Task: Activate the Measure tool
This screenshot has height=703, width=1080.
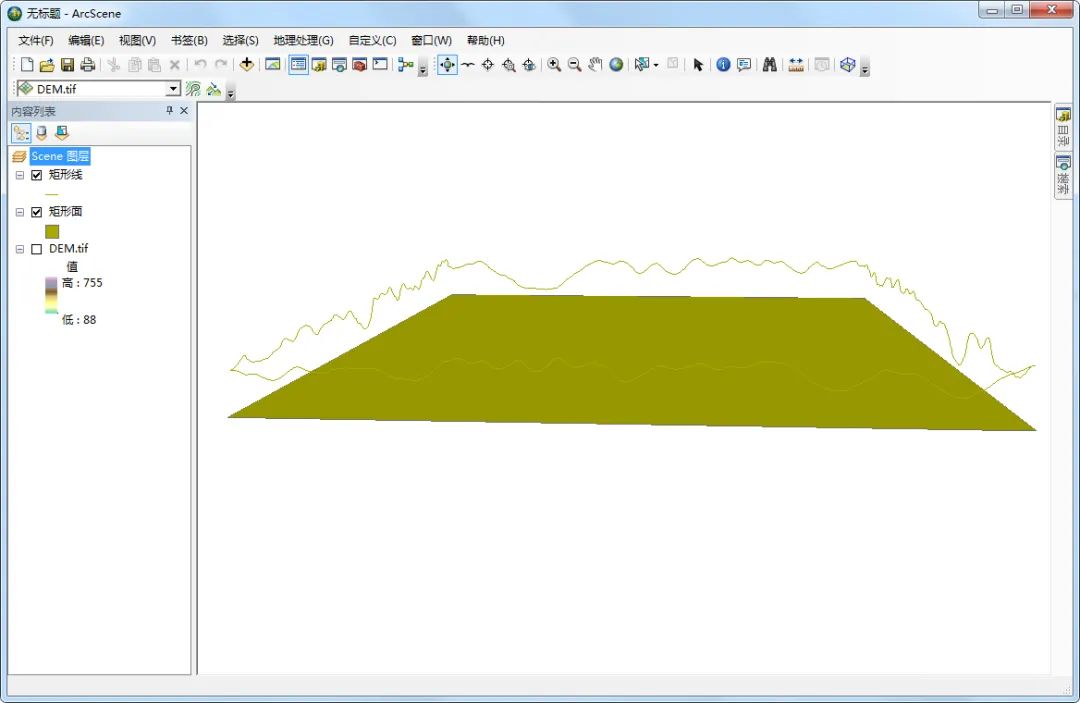Action: pyautogui.click(x=796, y=65)
